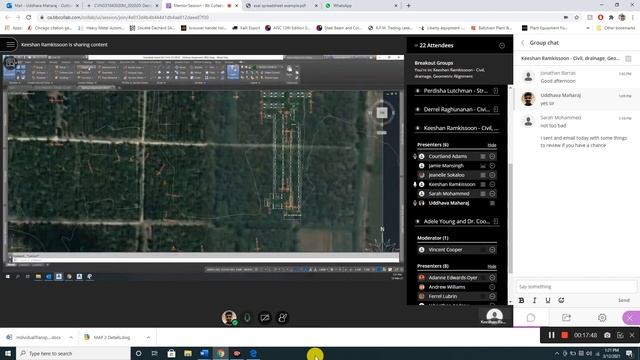Open attendee controls for Adanne Edwards Oyer
Screen dimensions: 640x360
pyautogui.click(x=492, y=278)
